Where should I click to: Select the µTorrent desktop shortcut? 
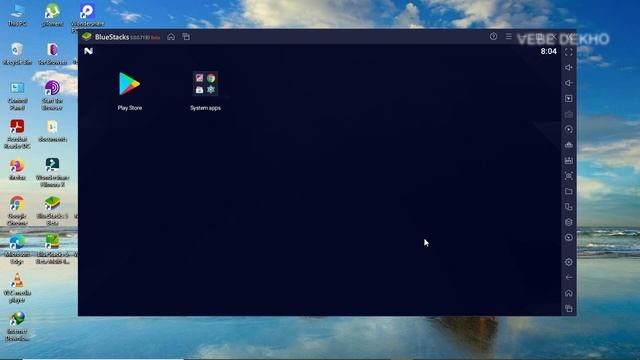tap(53, 15)
